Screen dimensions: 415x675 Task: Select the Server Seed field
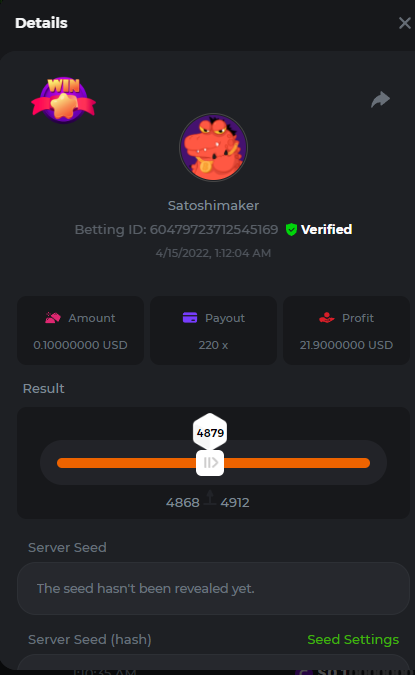click(x=214, y=588)
